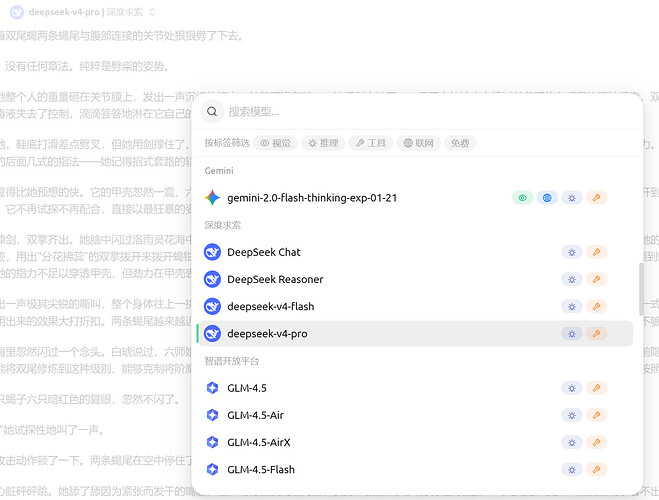Open the deepseek-v4-pro model selector in header
This screenshot has height=500, width=659.
pos(83,12)
